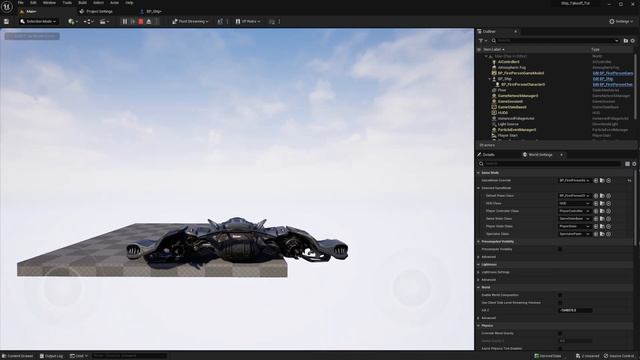This screenshot has height=360, width=640.
Task: Edit the Kill Z value field
Action: [575, 310]
